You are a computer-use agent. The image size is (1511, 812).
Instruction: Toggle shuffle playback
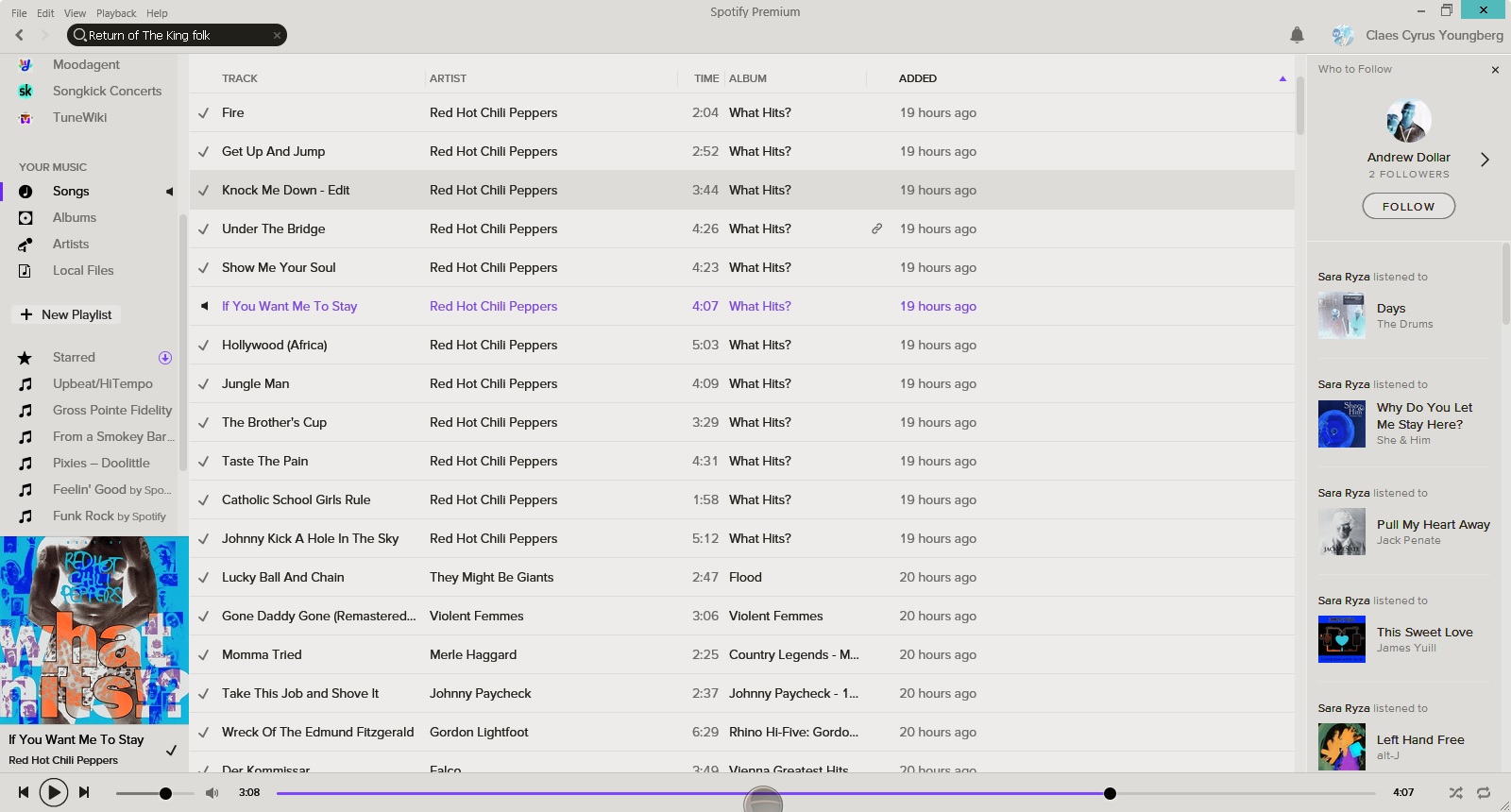coord(1455,792)
